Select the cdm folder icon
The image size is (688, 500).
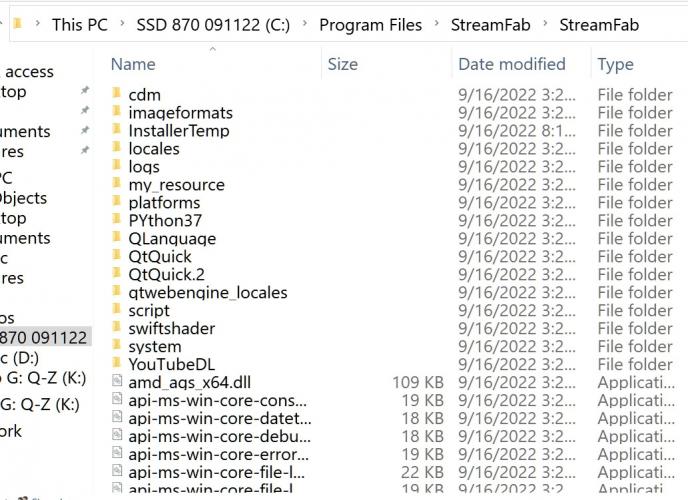117,93
